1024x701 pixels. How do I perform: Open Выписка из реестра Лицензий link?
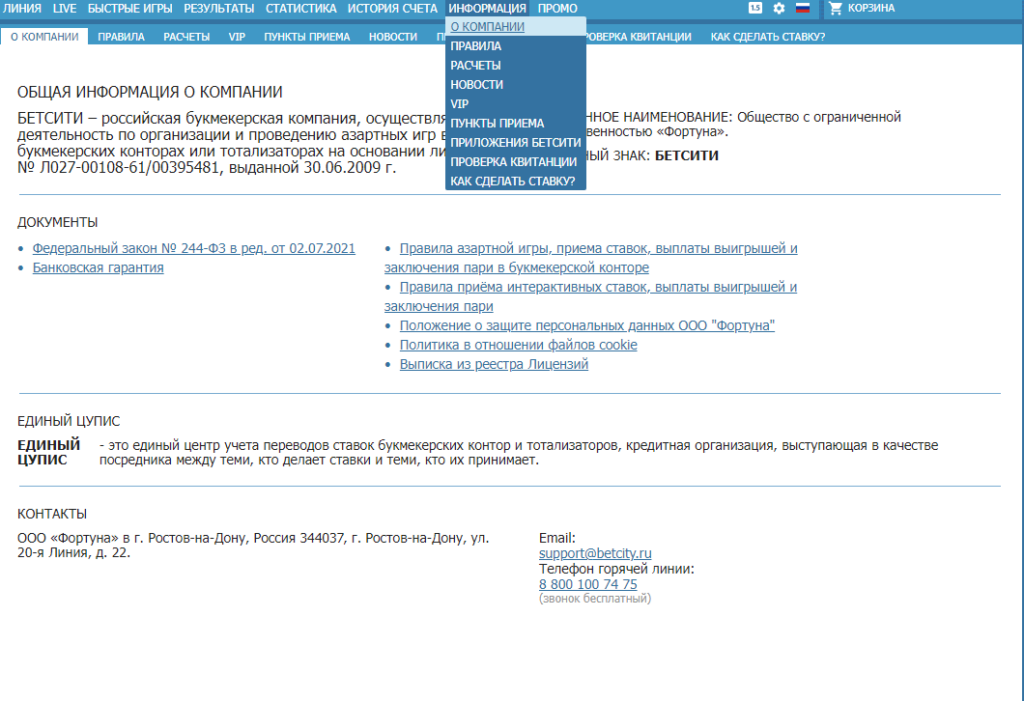click(494, 364)
